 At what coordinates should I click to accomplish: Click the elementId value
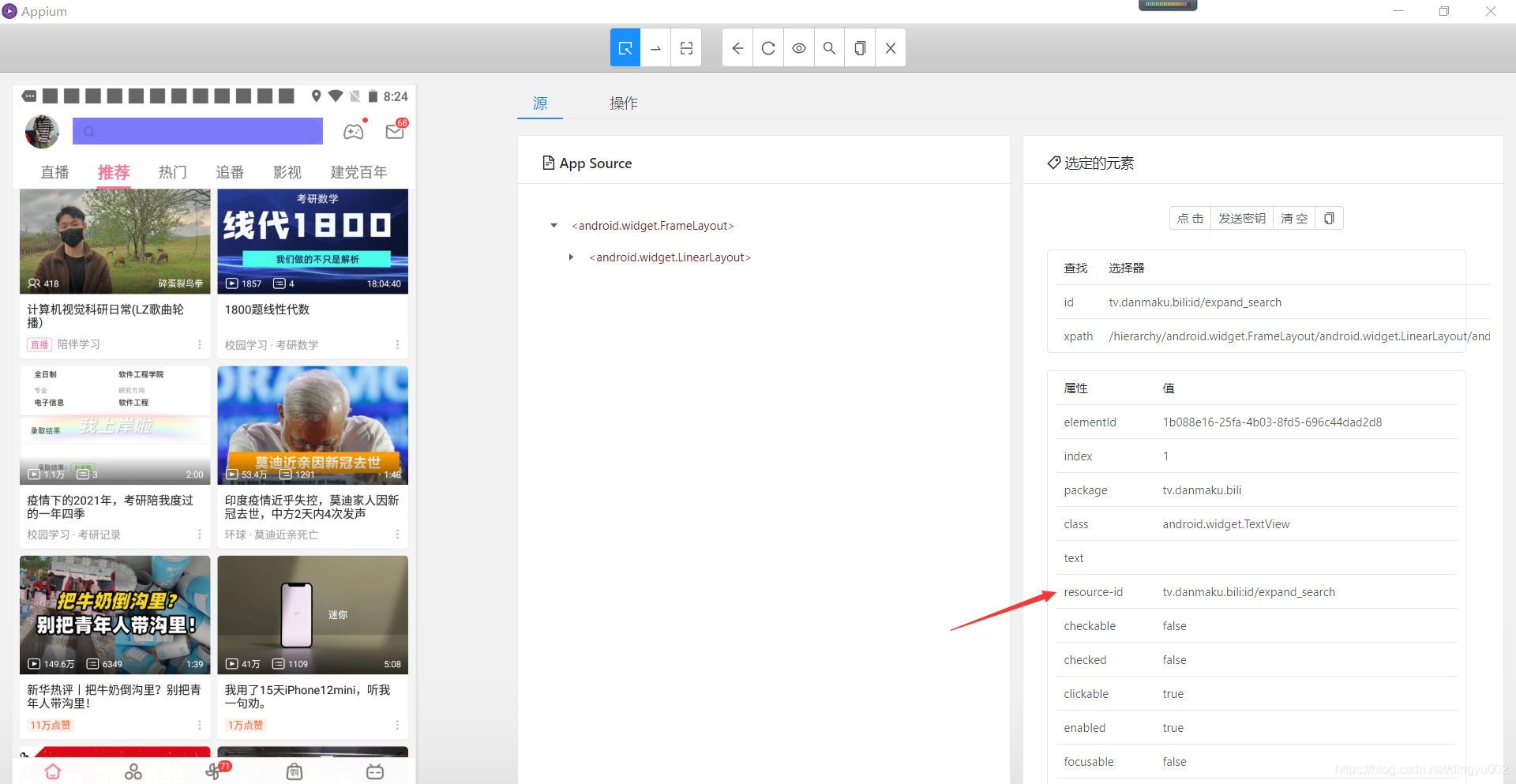coord(1272,422)
